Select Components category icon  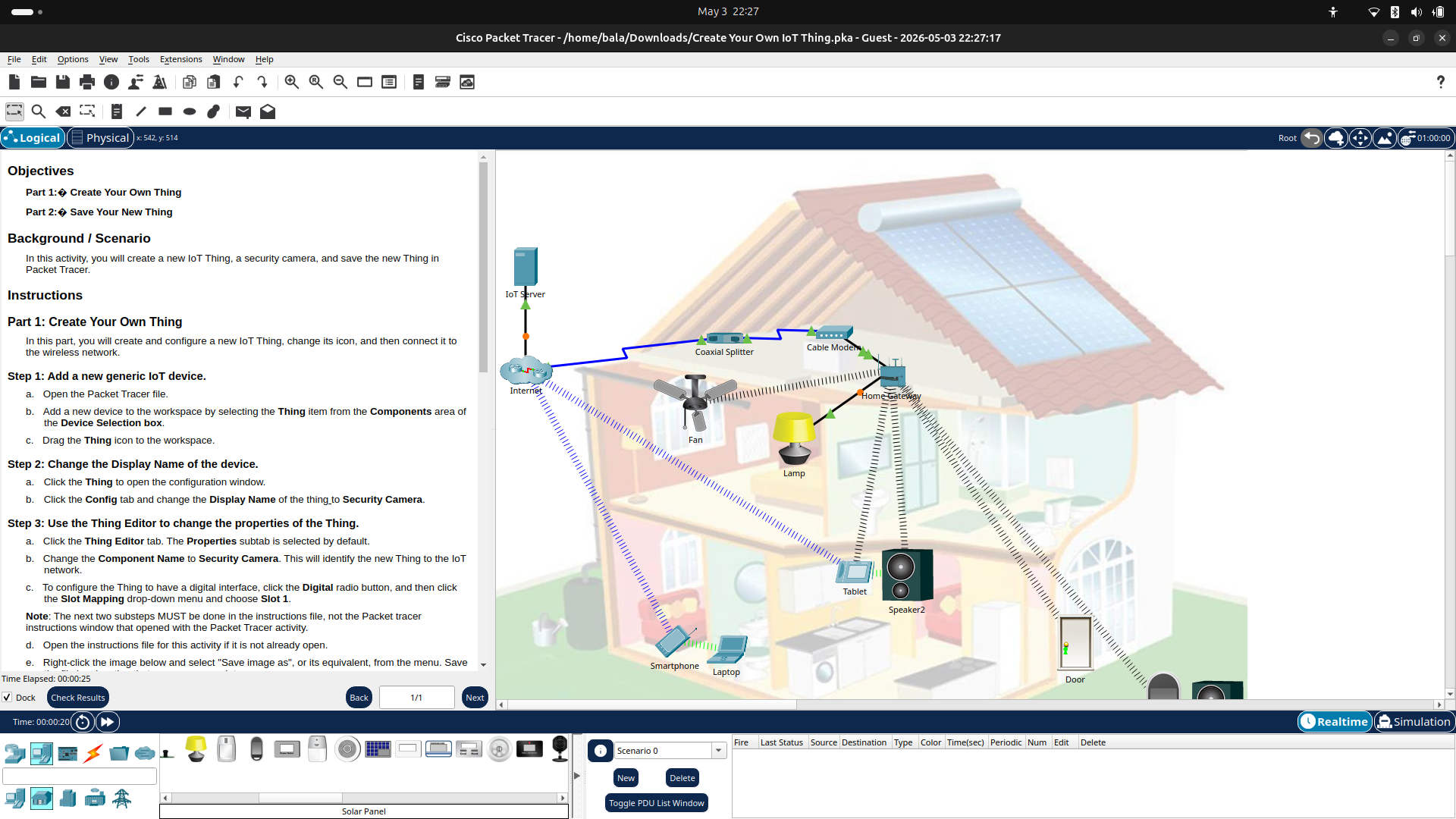(x=67, y=753)
